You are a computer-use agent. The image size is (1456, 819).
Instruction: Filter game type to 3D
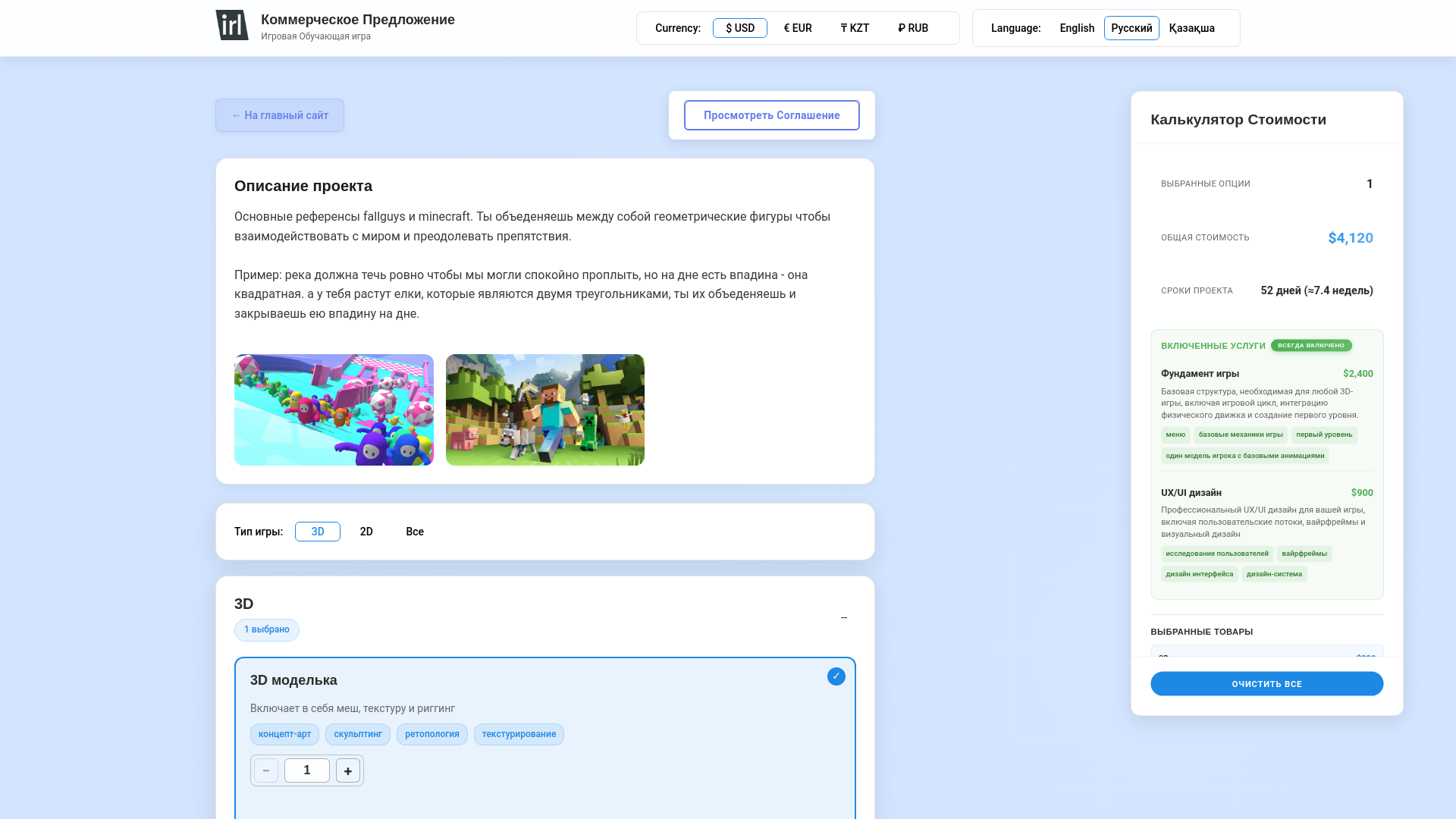click(318, 532)
